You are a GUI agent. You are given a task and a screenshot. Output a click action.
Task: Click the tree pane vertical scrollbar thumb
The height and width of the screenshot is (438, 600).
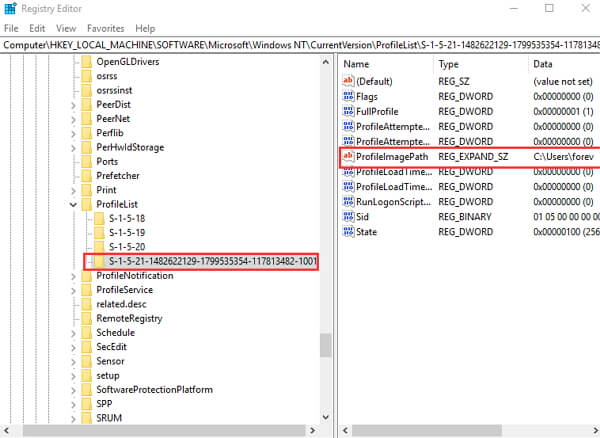[325, 344]
